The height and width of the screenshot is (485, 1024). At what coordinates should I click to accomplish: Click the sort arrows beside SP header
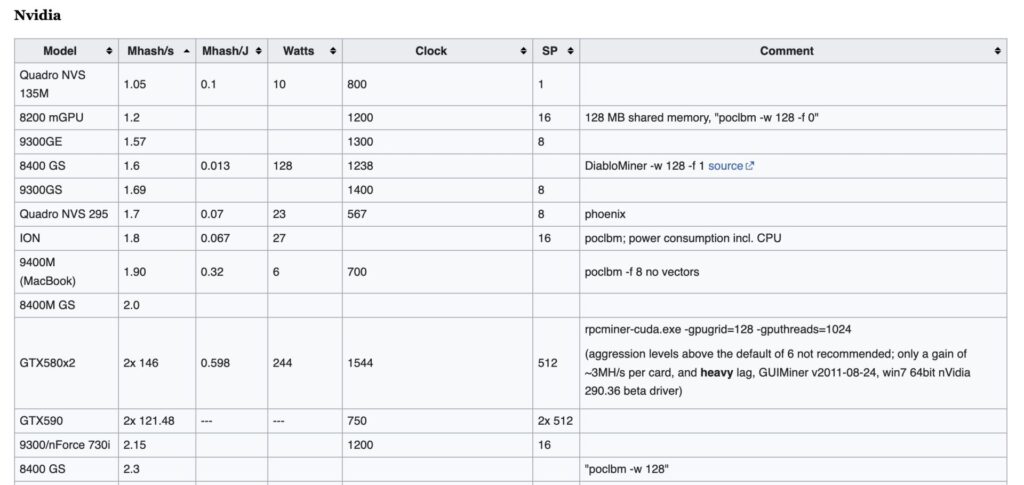570,51
